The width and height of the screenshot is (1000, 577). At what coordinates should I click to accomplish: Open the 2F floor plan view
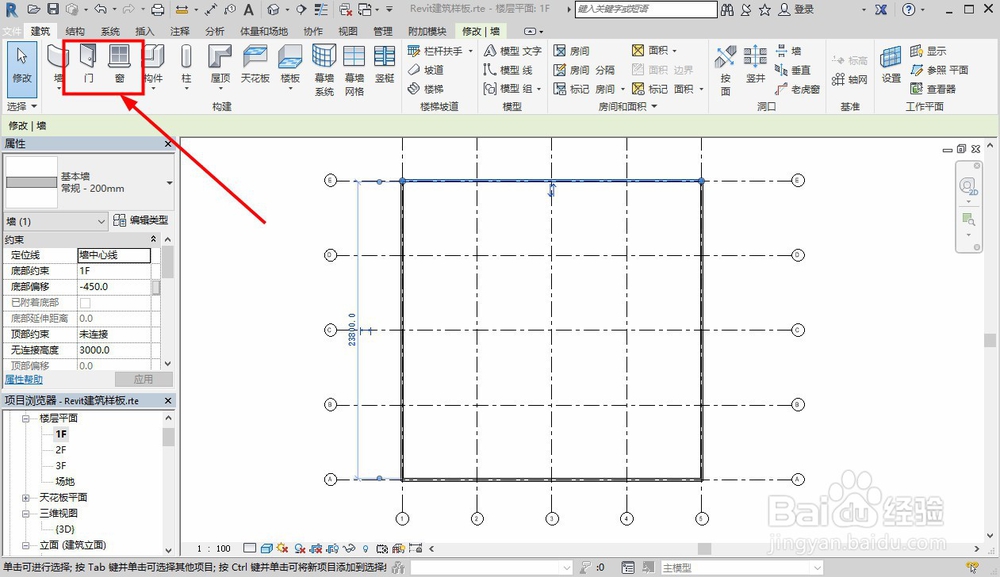(61, 449)
